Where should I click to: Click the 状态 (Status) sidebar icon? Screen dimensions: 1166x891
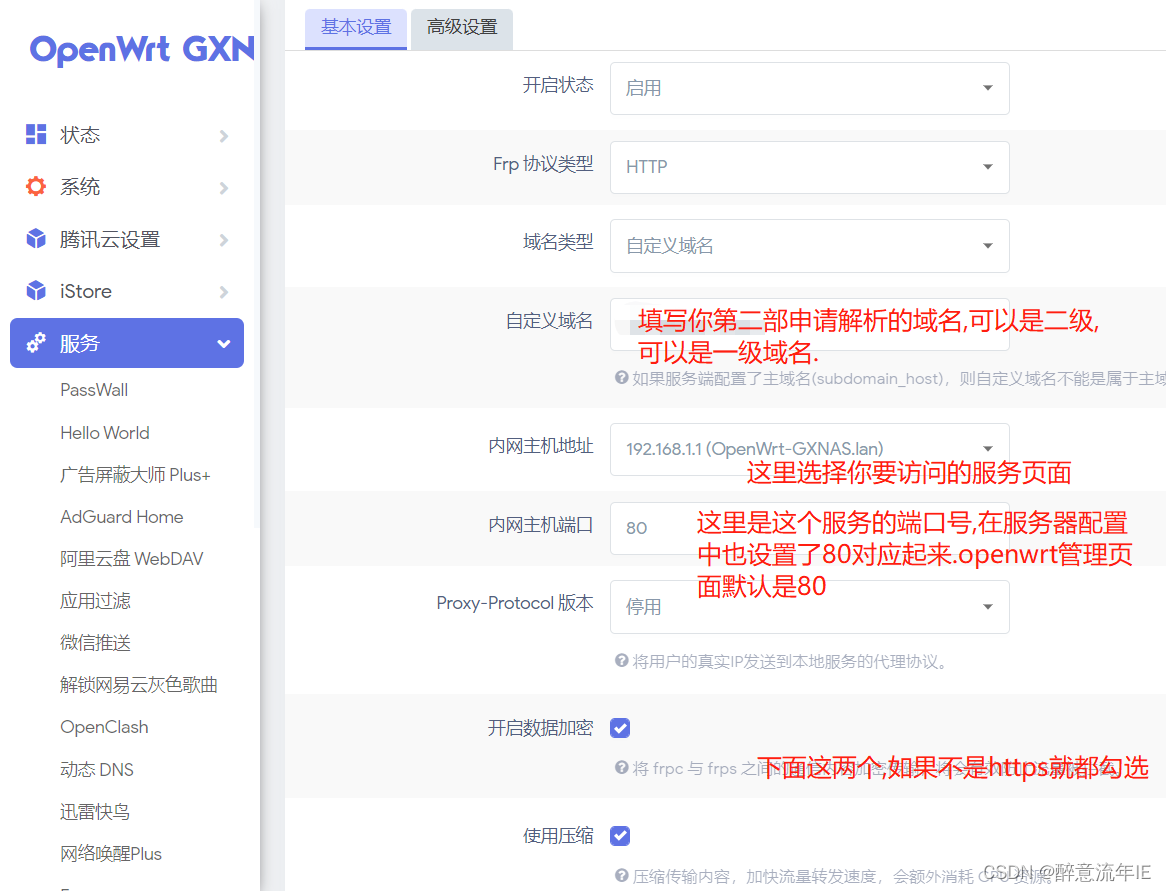click(x=35, y=134)
